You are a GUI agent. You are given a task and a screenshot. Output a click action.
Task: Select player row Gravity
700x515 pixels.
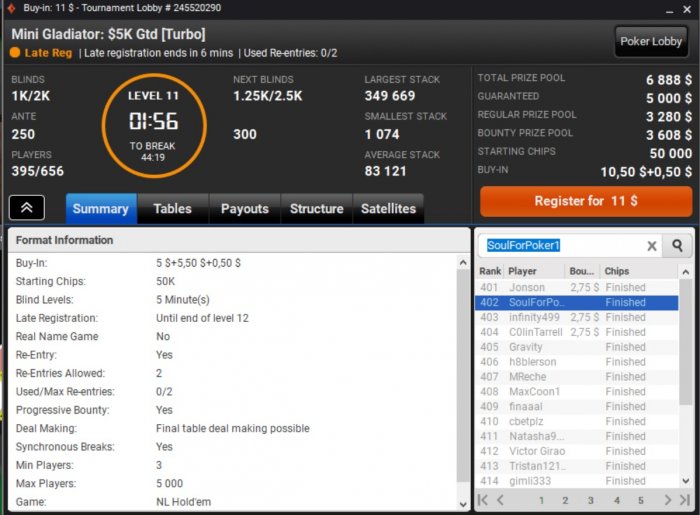(x=577, y=347)
